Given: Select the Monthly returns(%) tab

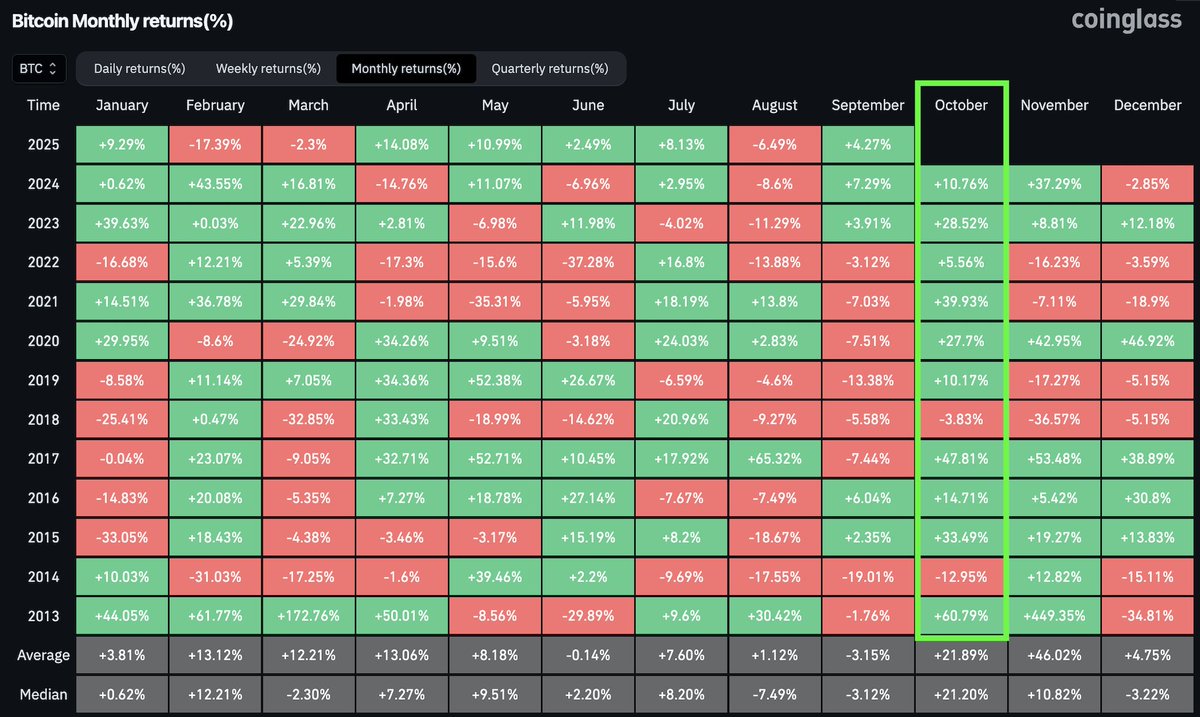Looking at the screenshot, I should tap(406, 69).
